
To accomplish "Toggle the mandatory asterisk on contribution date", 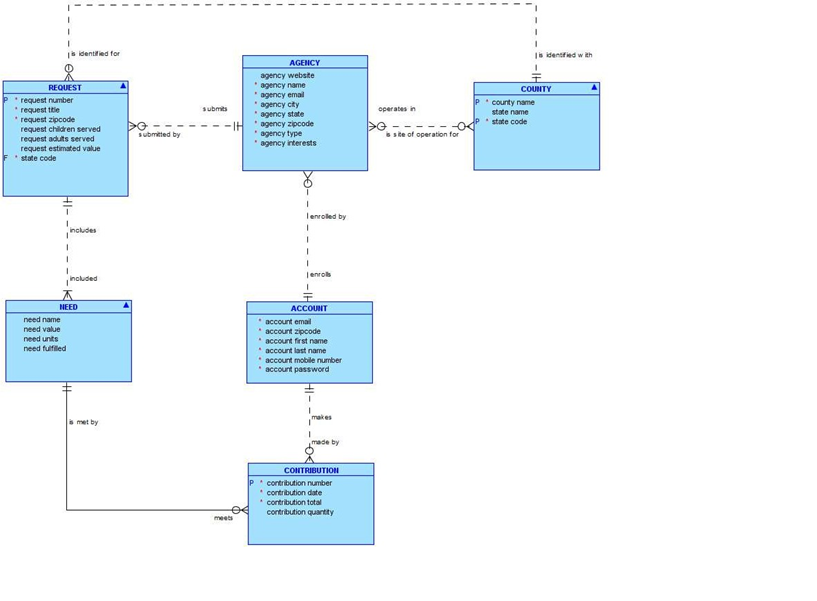I will 259,492.
